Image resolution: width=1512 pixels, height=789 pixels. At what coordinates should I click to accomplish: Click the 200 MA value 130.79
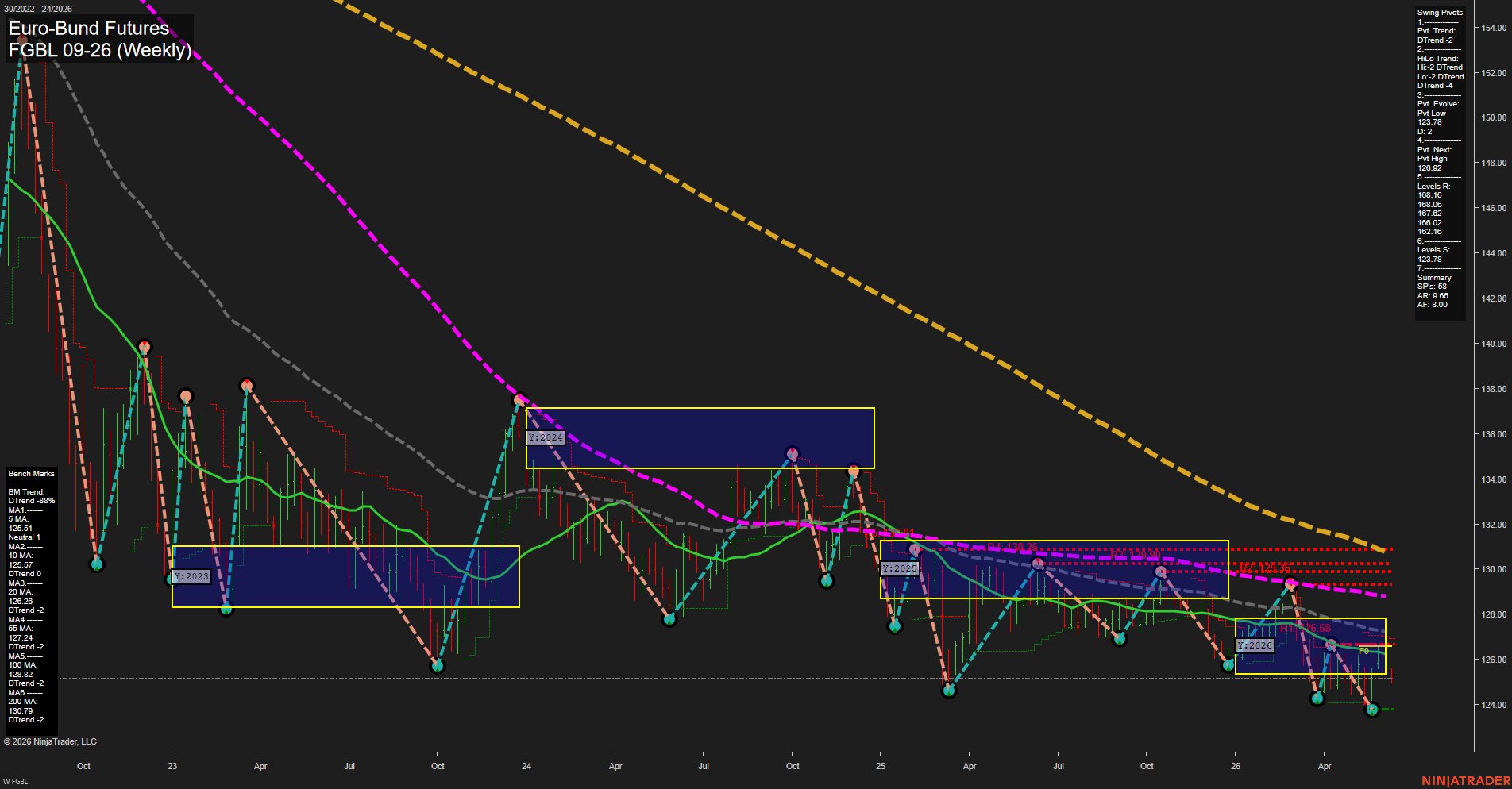point(21,710)
